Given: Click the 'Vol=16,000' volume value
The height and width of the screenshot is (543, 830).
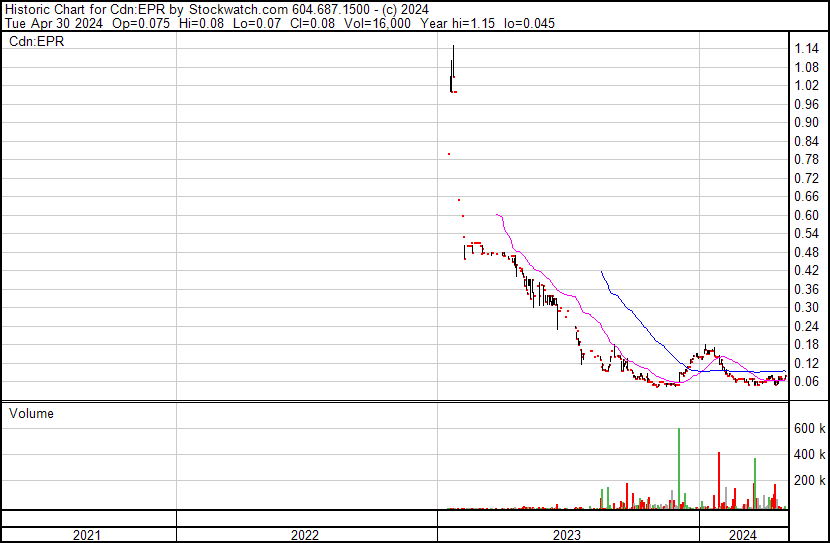Looking at the screenshot, I should click(377, 23).
